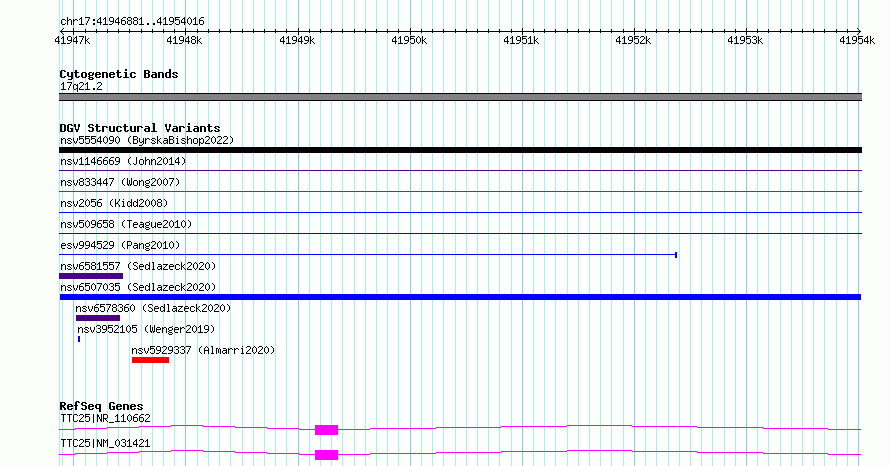This screenshot has width=890, height=466.
Task: Click the 41952k ruler tick label
Action: (633, 40)
